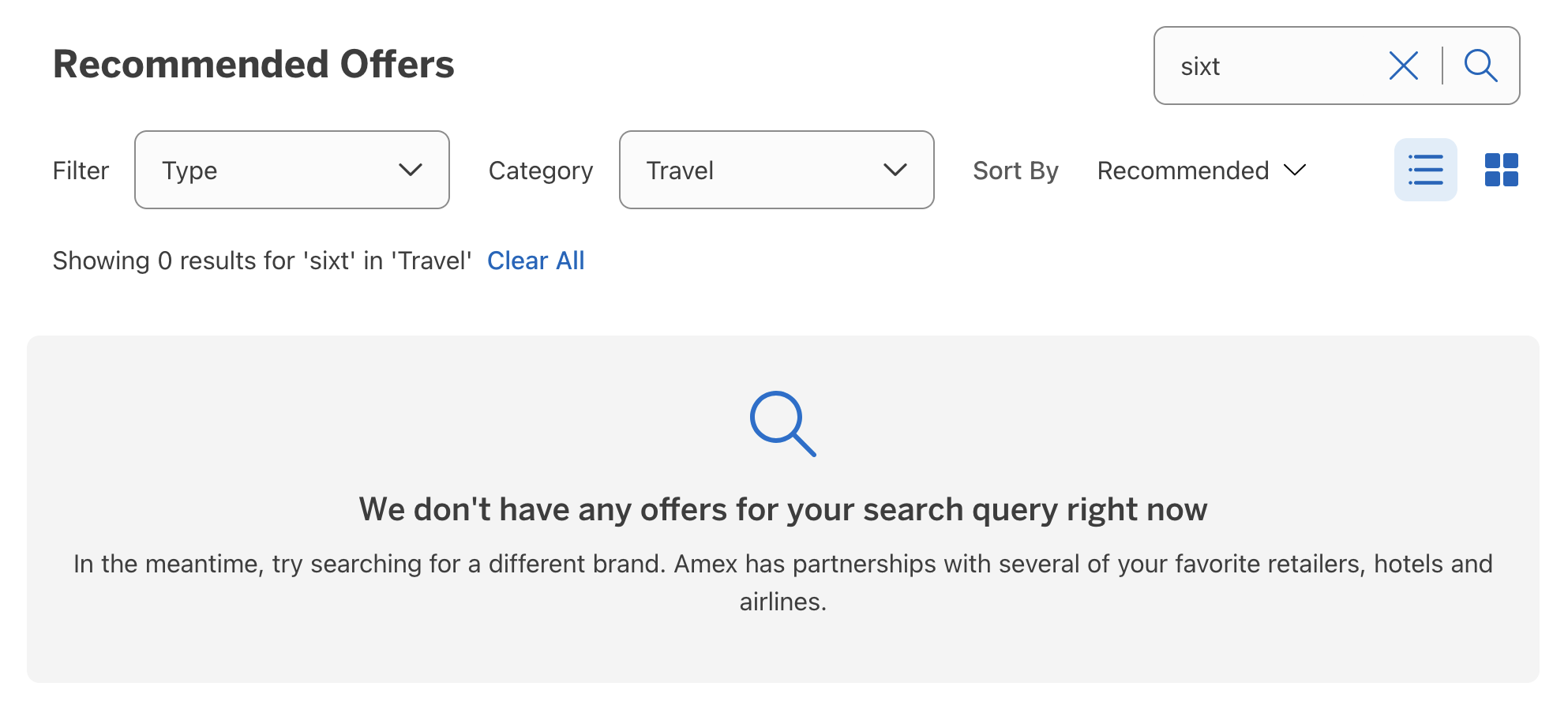Click the Sort By label
The width and height of the screenshot is (1568, 709).
[1015, 170]
